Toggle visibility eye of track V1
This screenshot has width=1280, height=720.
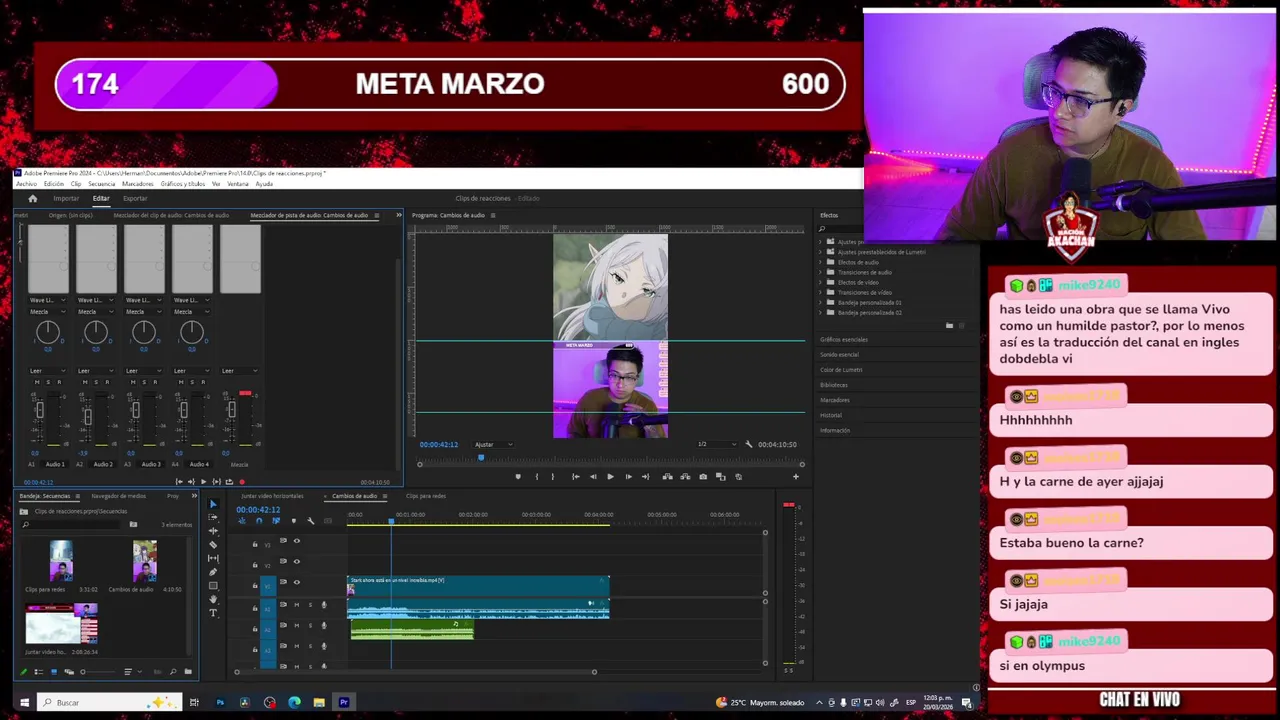pos(297,582)
